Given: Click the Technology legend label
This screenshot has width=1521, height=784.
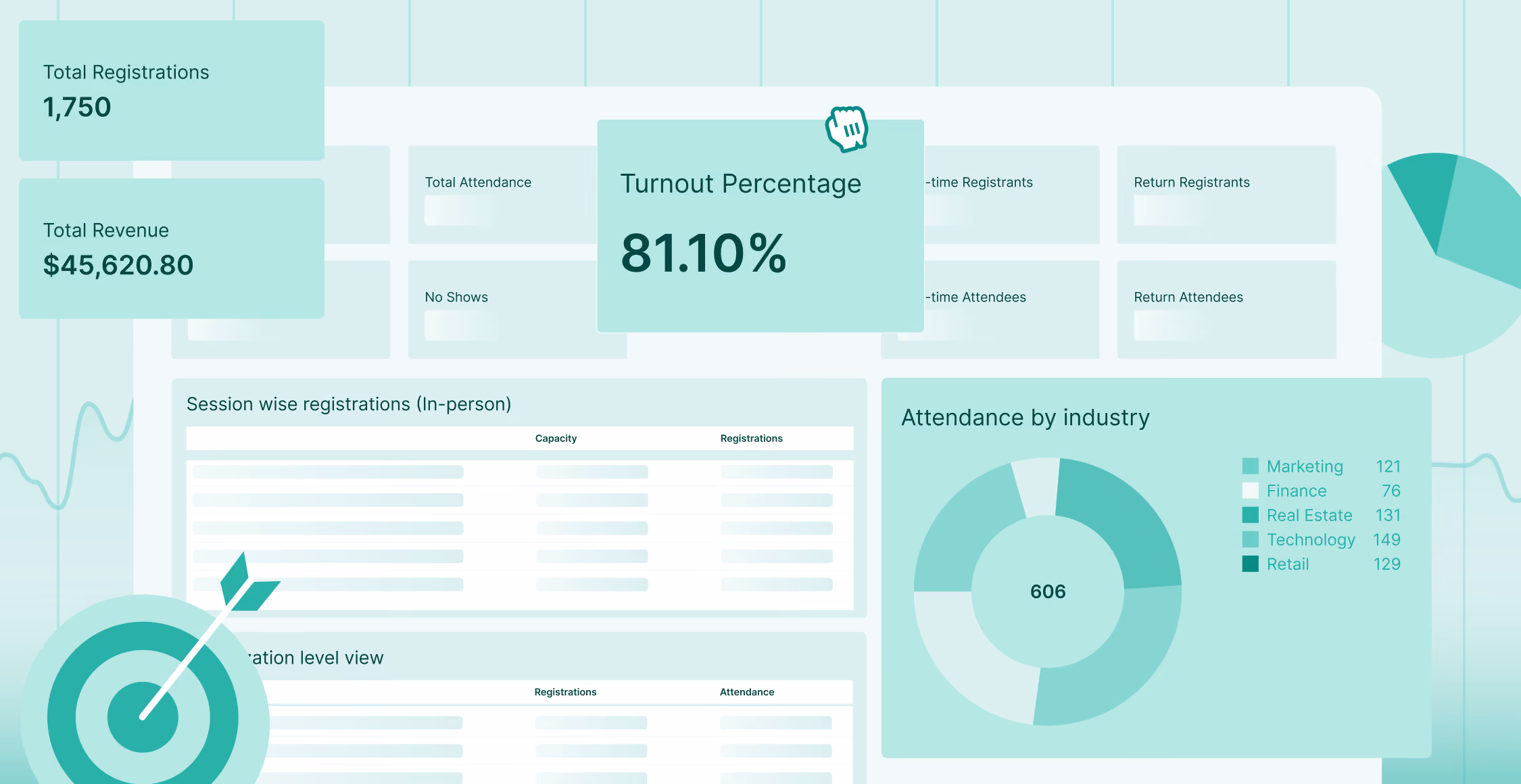Looking at the screenshot, I should 1311,539.
